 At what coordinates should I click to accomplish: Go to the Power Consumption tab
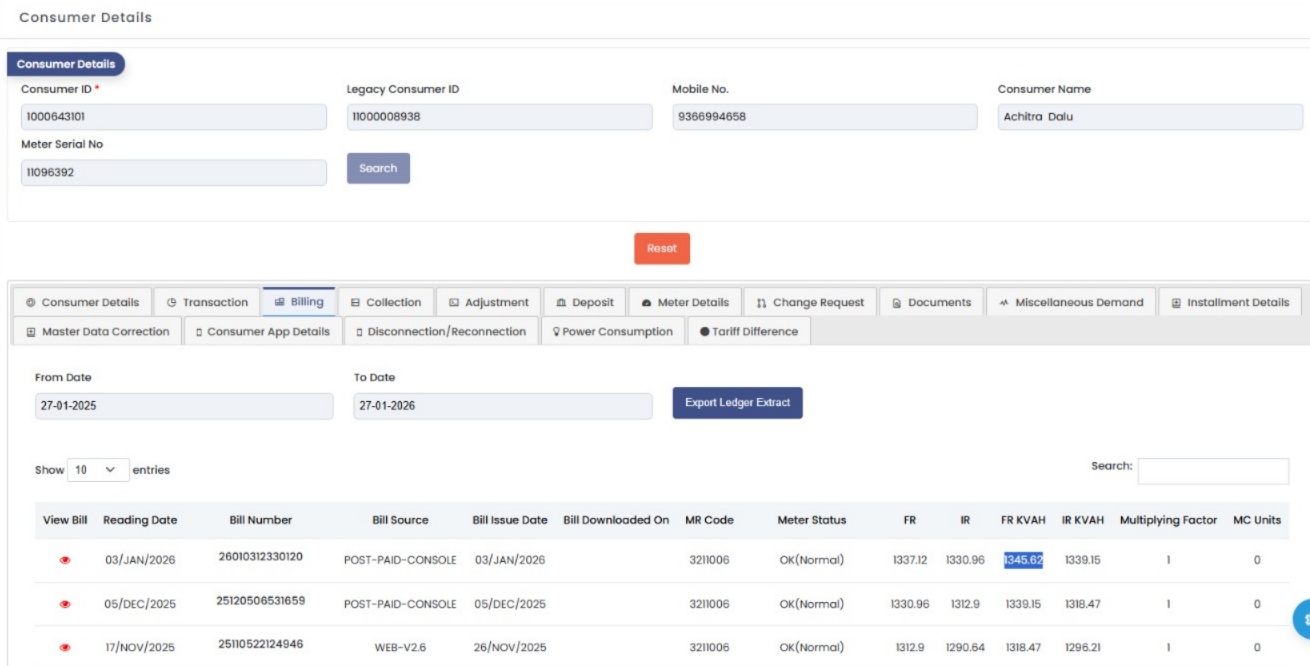pyautogui.click(x=613, y=332)
